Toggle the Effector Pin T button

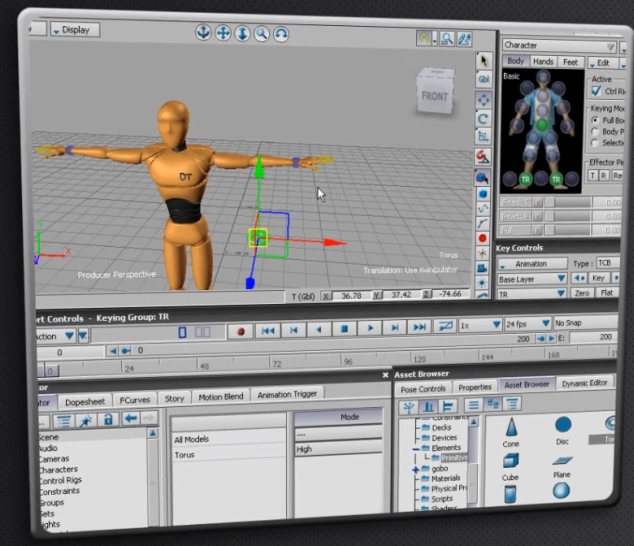[592, 176]
